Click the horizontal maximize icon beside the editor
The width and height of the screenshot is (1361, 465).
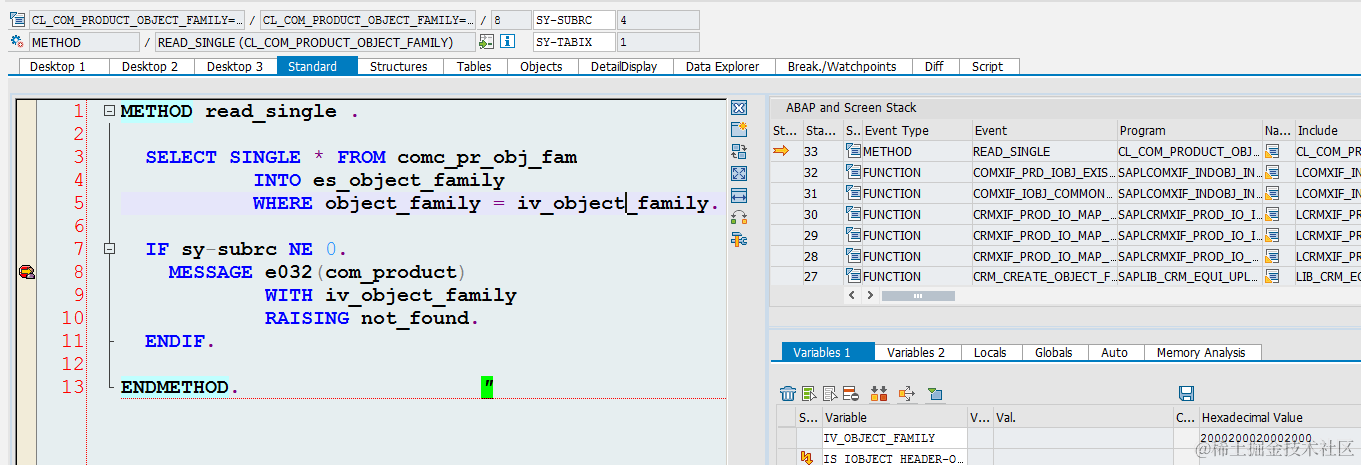click(x=740, y=195)
